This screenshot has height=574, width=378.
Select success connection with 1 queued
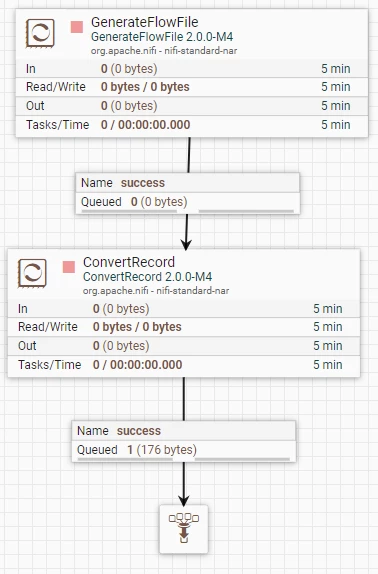pos(184,441)
